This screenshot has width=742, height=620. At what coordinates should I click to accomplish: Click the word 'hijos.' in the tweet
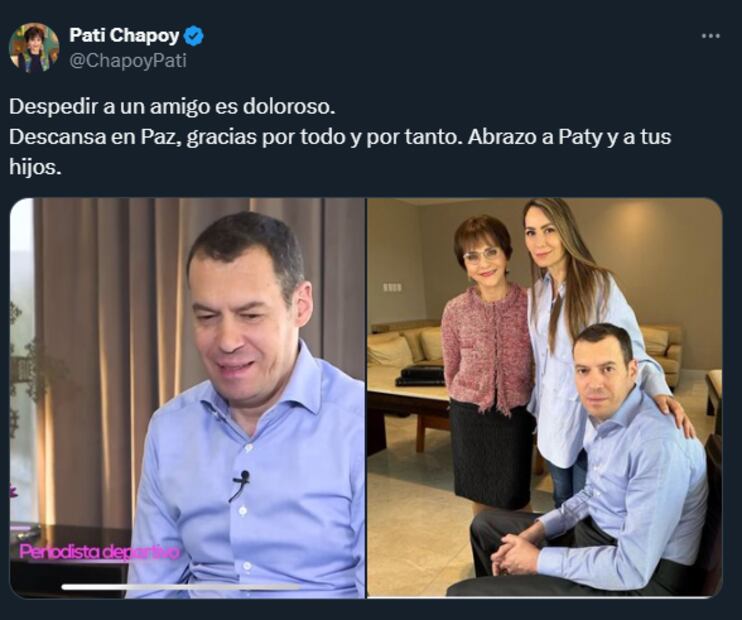click(35, 167)
